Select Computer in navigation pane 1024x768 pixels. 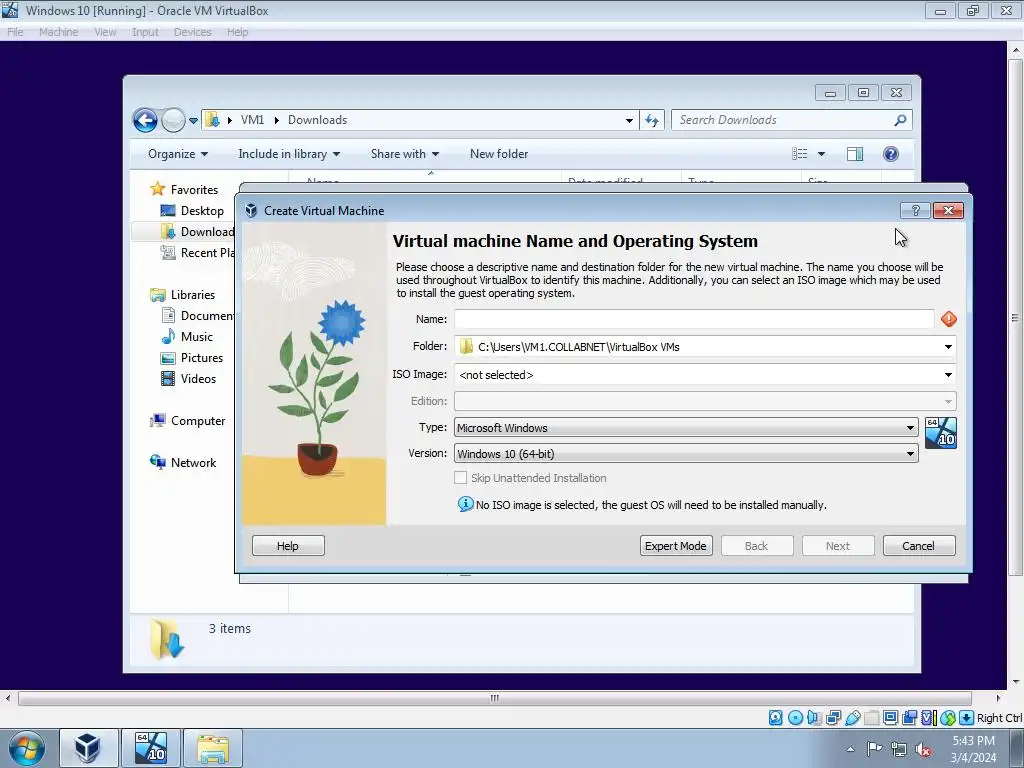tap(188, 421)
